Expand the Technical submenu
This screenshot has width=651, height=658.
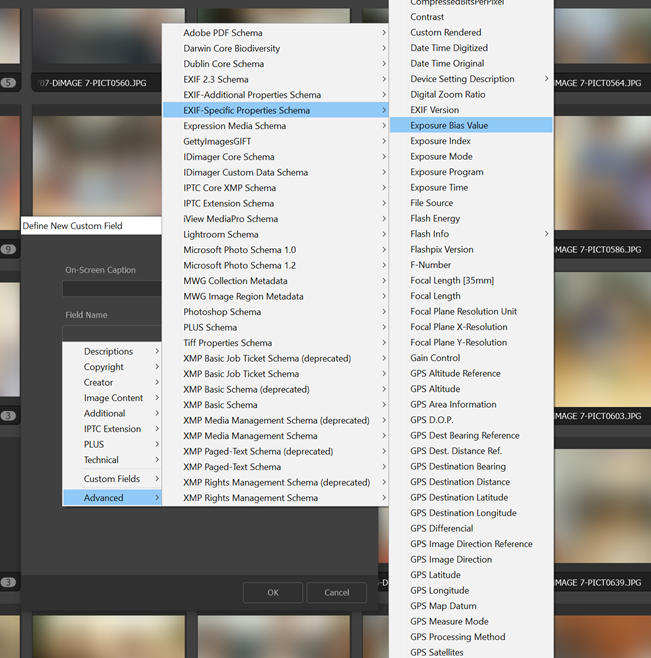tap(112, 460)
